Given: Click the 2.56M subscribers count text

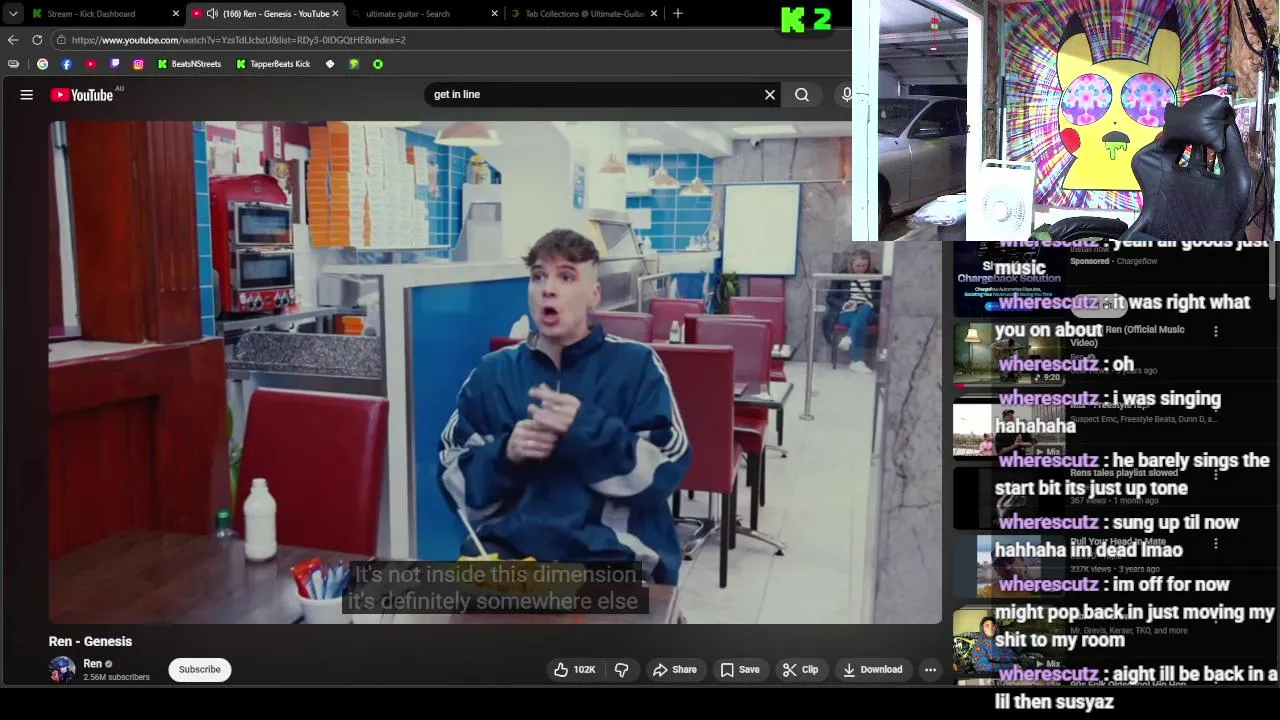Looking at the screenshot, I should 116,678.
